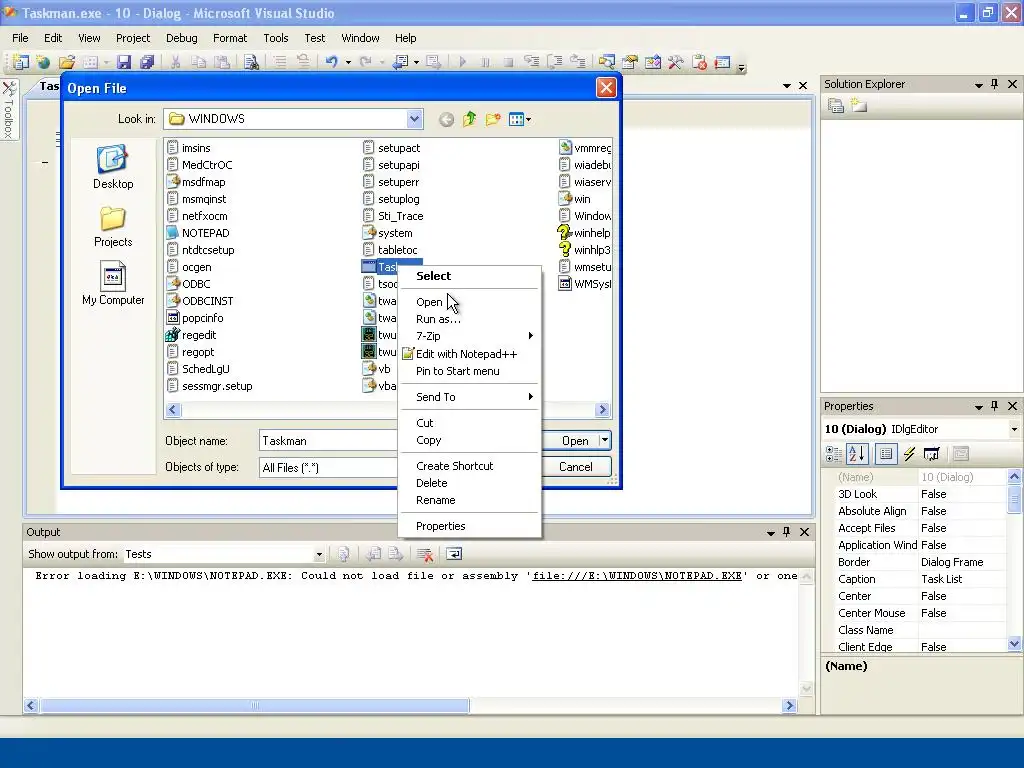1024x768 pixels.
Task: Create a new folder in Open File dialog
Action: pos(493,120)
